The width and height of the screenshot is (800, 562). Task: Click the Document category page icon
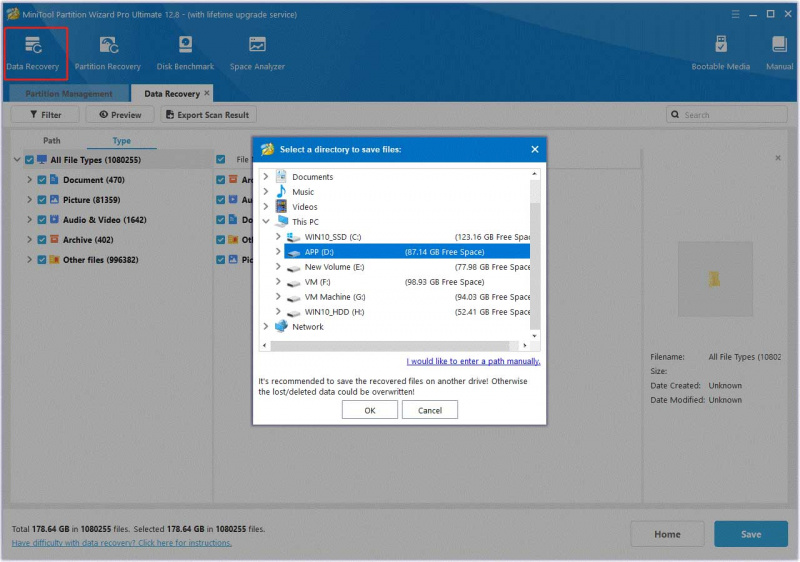(54, 180)
